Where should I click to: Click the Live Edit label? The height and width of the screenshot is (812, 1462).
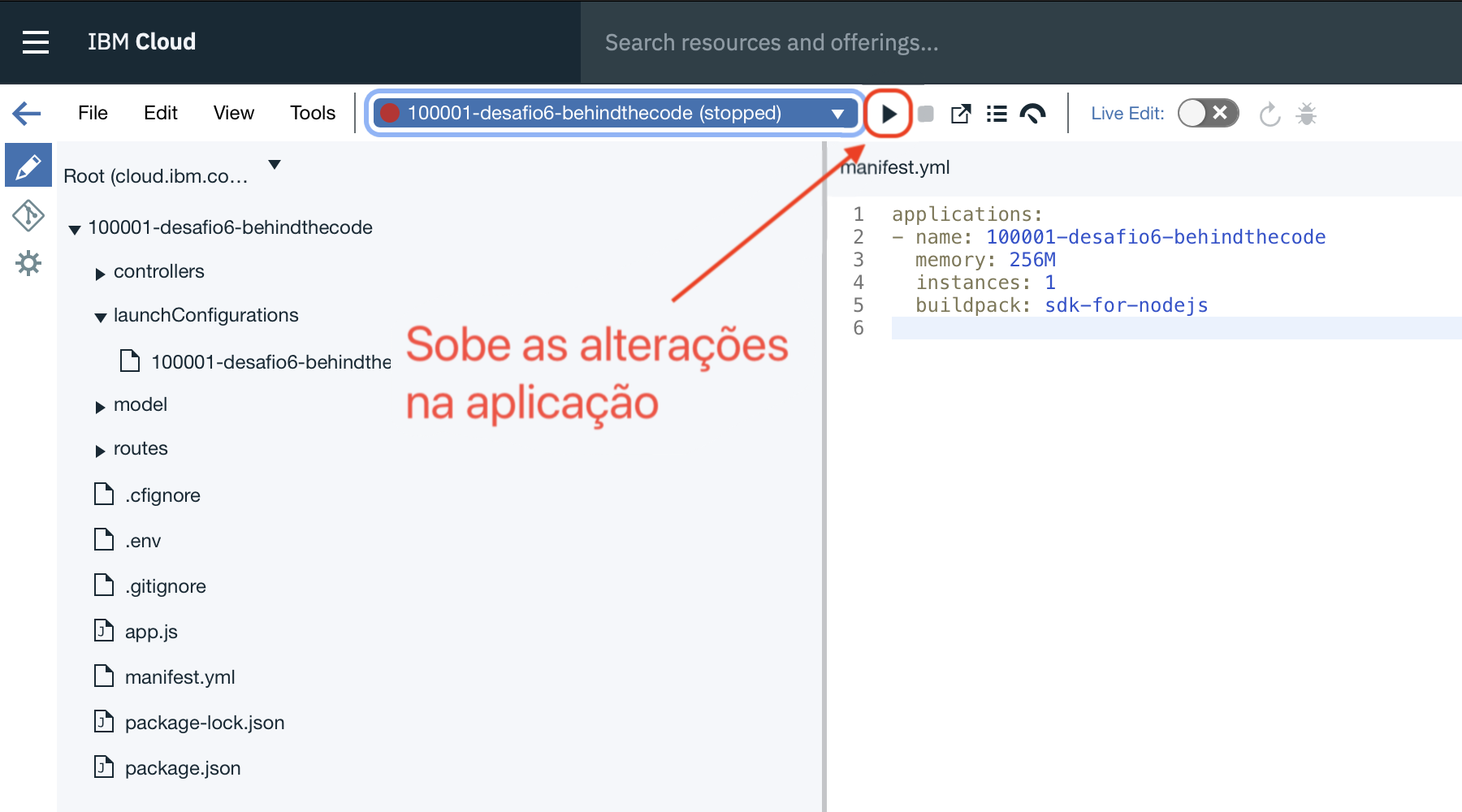pyautogui.click(x=1127, y=114)
